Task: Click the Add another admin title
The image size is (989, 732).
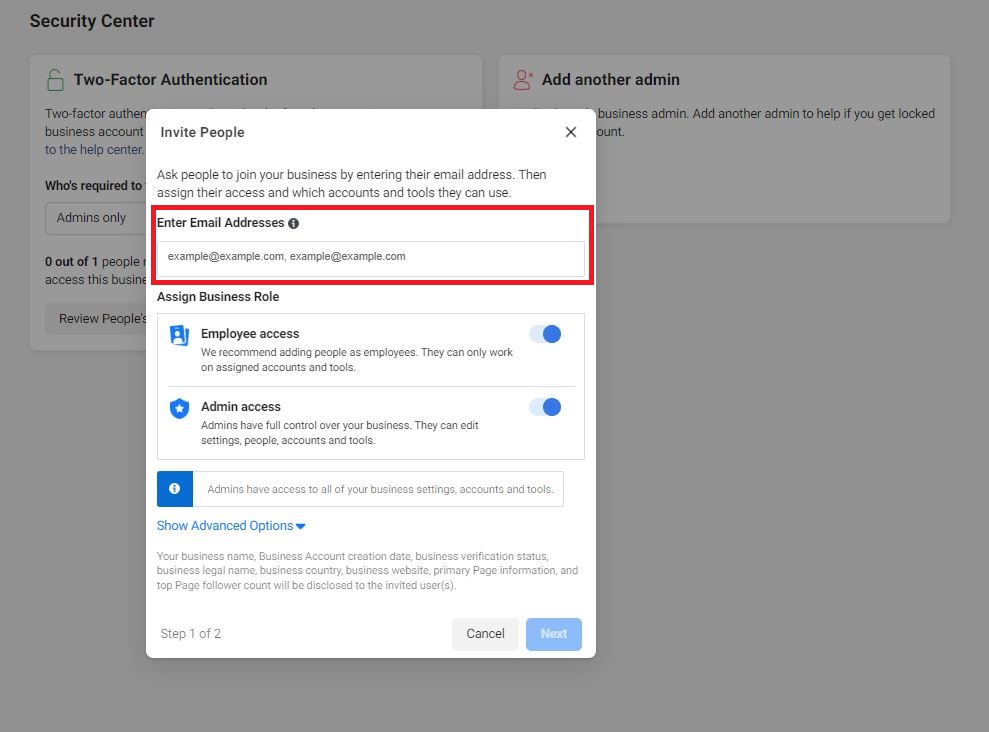Action: pos(611,80)
